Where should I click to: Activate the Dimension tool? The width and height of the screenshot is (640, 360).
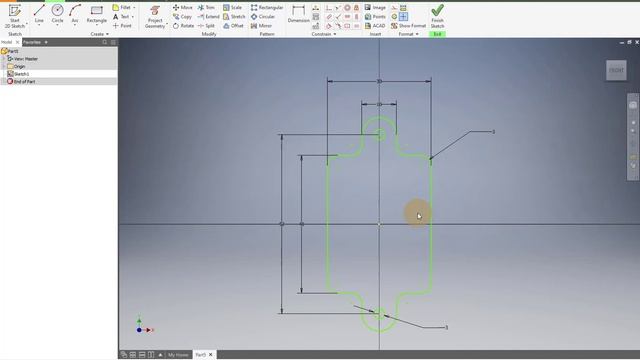pos(298,14)
